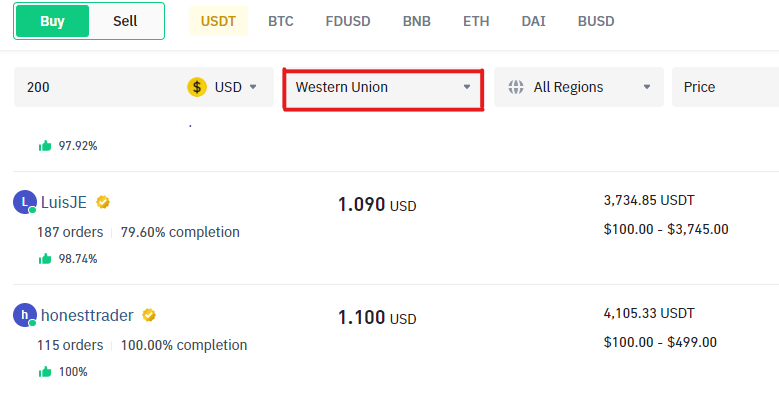Select the FDUSD tab
Viewport: 779px width, 416px height.
coord(348,21)
